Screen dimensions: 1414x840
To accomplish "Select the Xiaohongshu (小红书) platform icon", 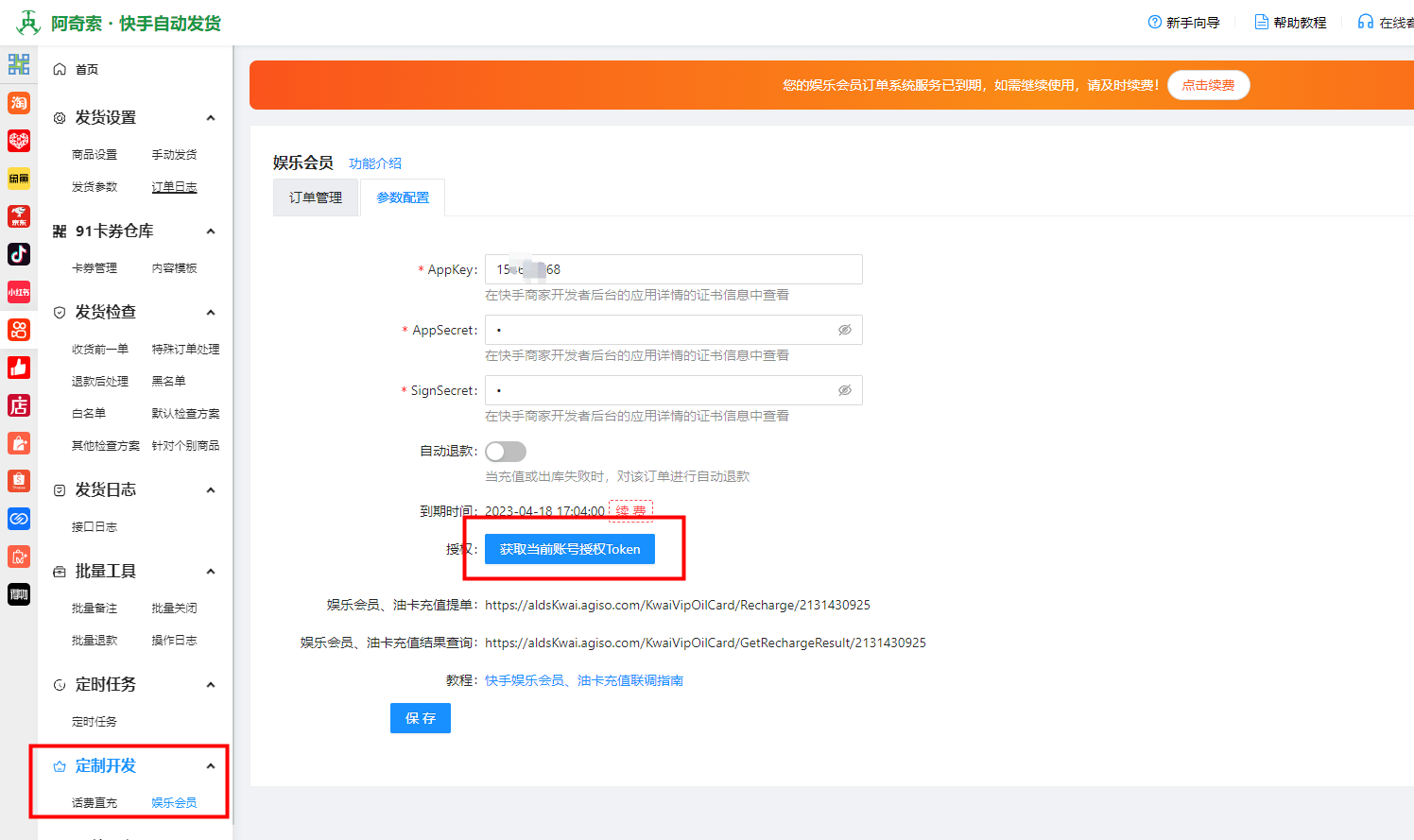I will click(x=19, y=291).
